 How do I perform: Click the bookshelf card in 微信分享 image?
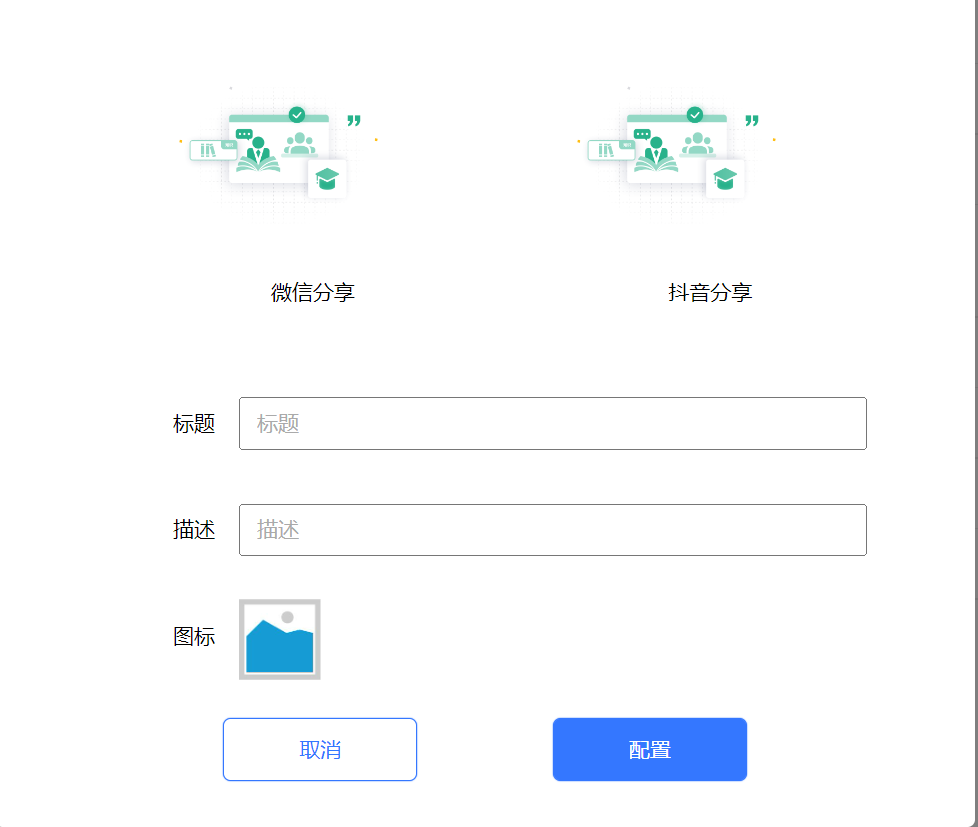click(213, 150)
